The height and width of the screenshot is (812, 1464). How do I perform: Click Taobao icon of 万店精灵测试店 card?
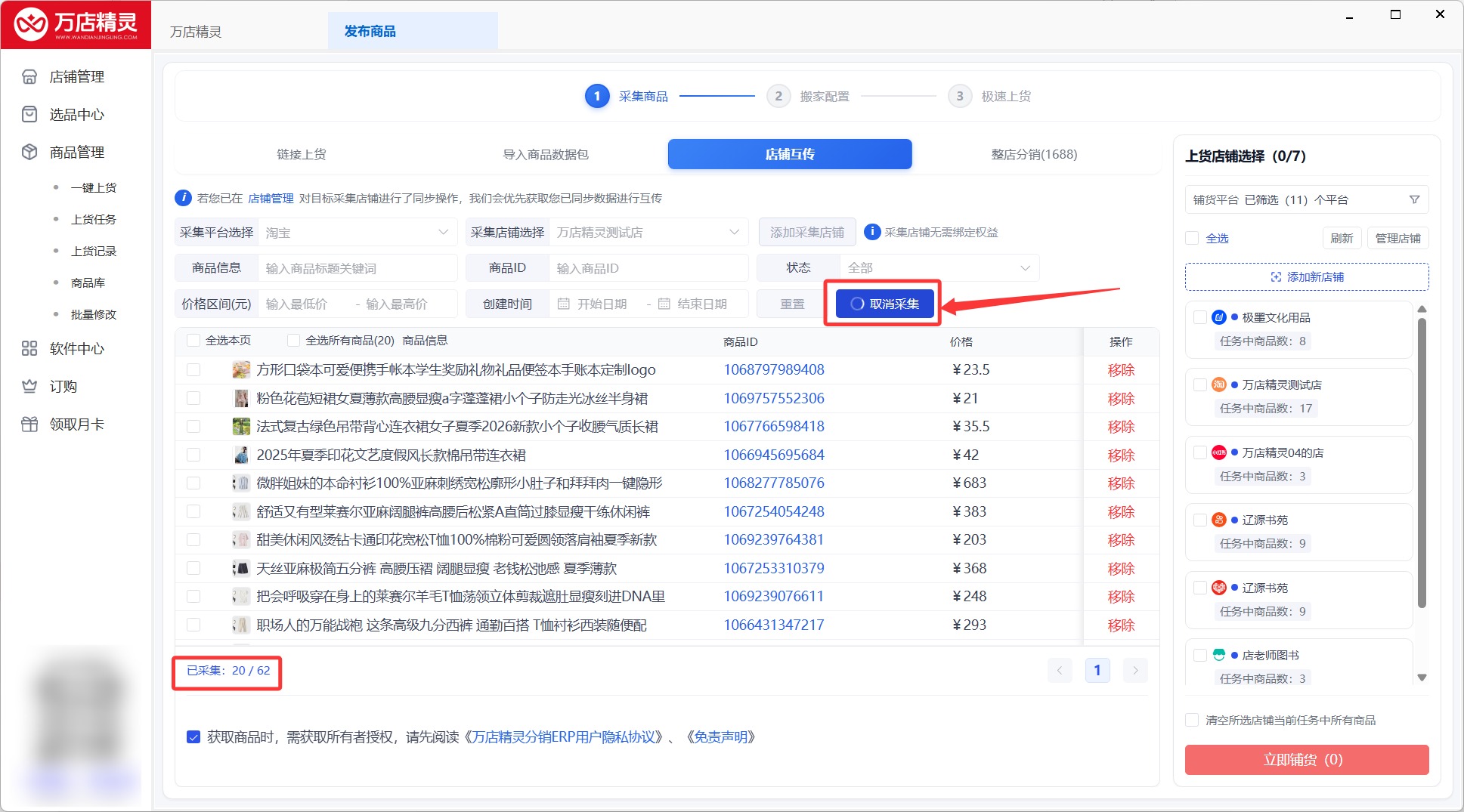(1218, 384)
